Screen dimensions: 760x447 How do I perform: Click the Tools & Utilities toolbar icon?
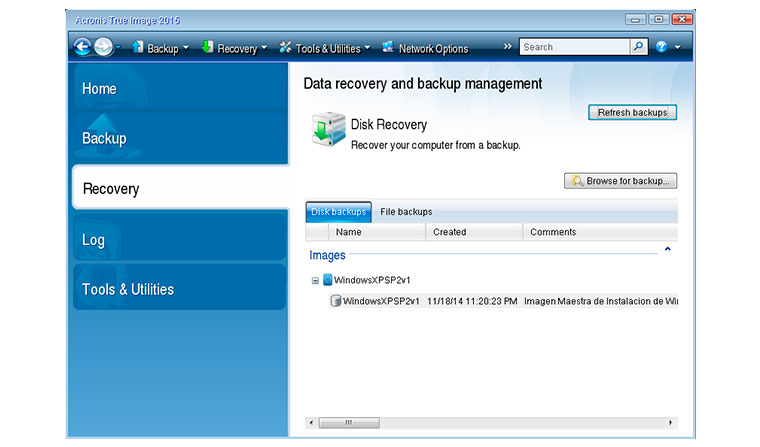point(285,47)
